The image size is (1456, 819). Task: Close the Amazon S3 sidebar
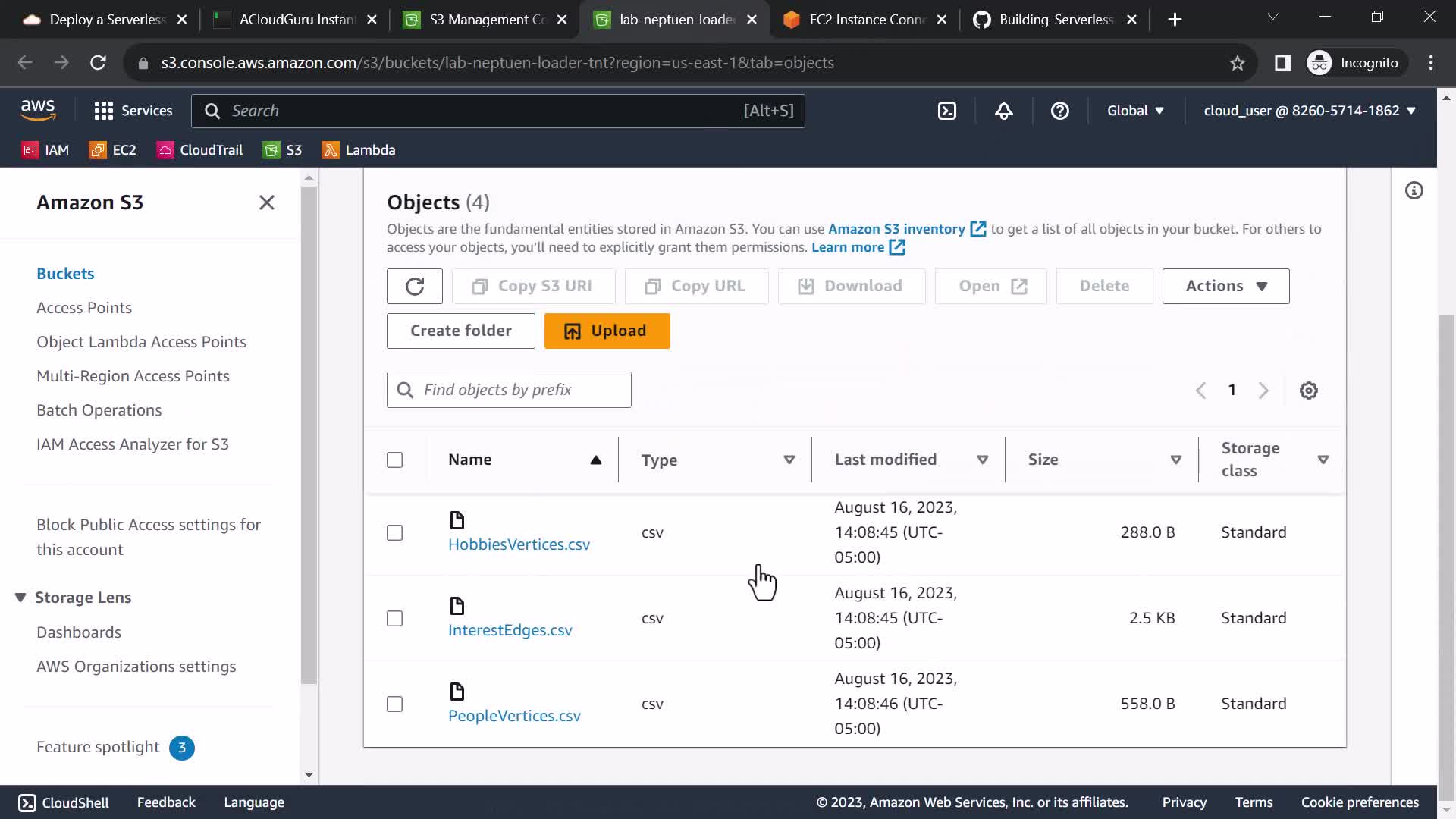[x=266, y=202]
